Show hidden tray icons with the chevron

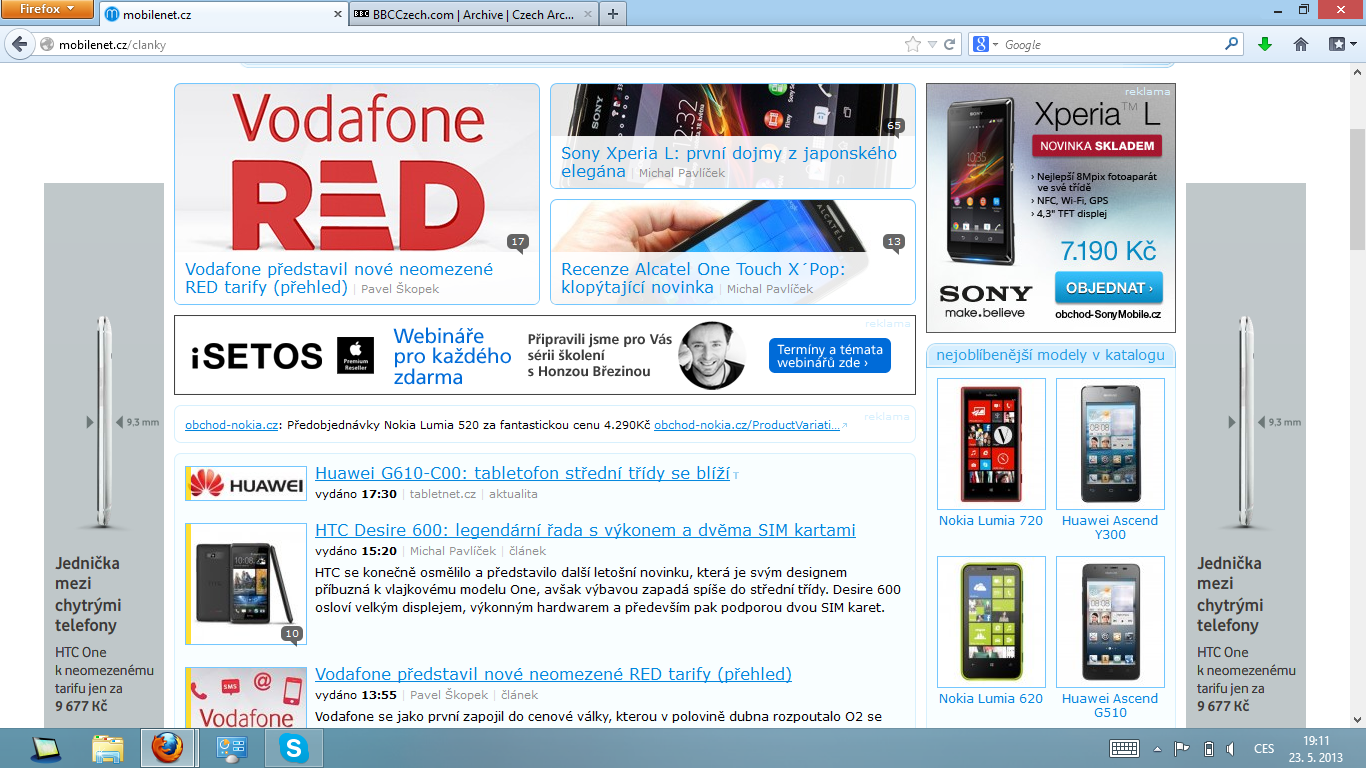tap(1158, 748)
